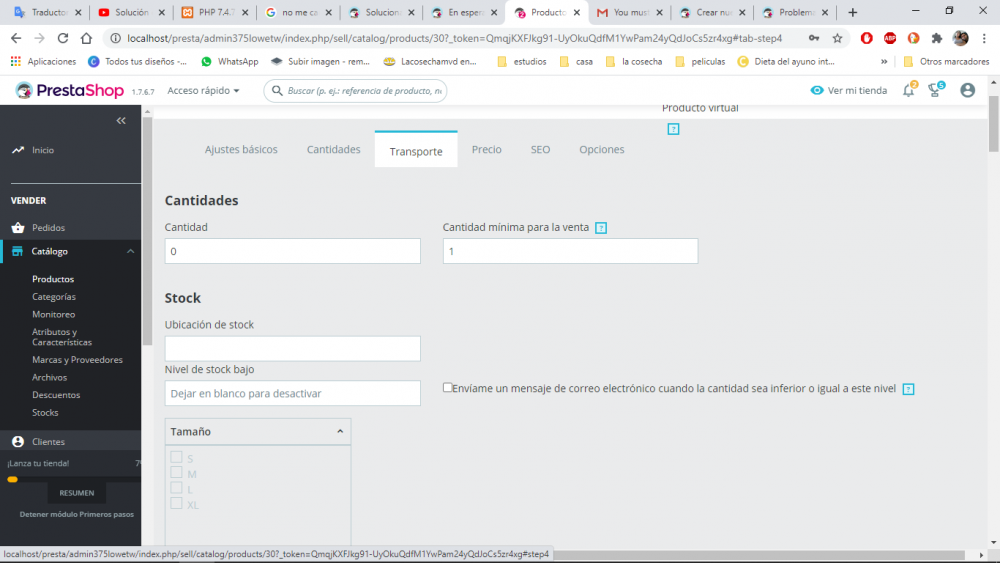Open Descuentos submenu item

pyautogui.click(x=56, y=395)
